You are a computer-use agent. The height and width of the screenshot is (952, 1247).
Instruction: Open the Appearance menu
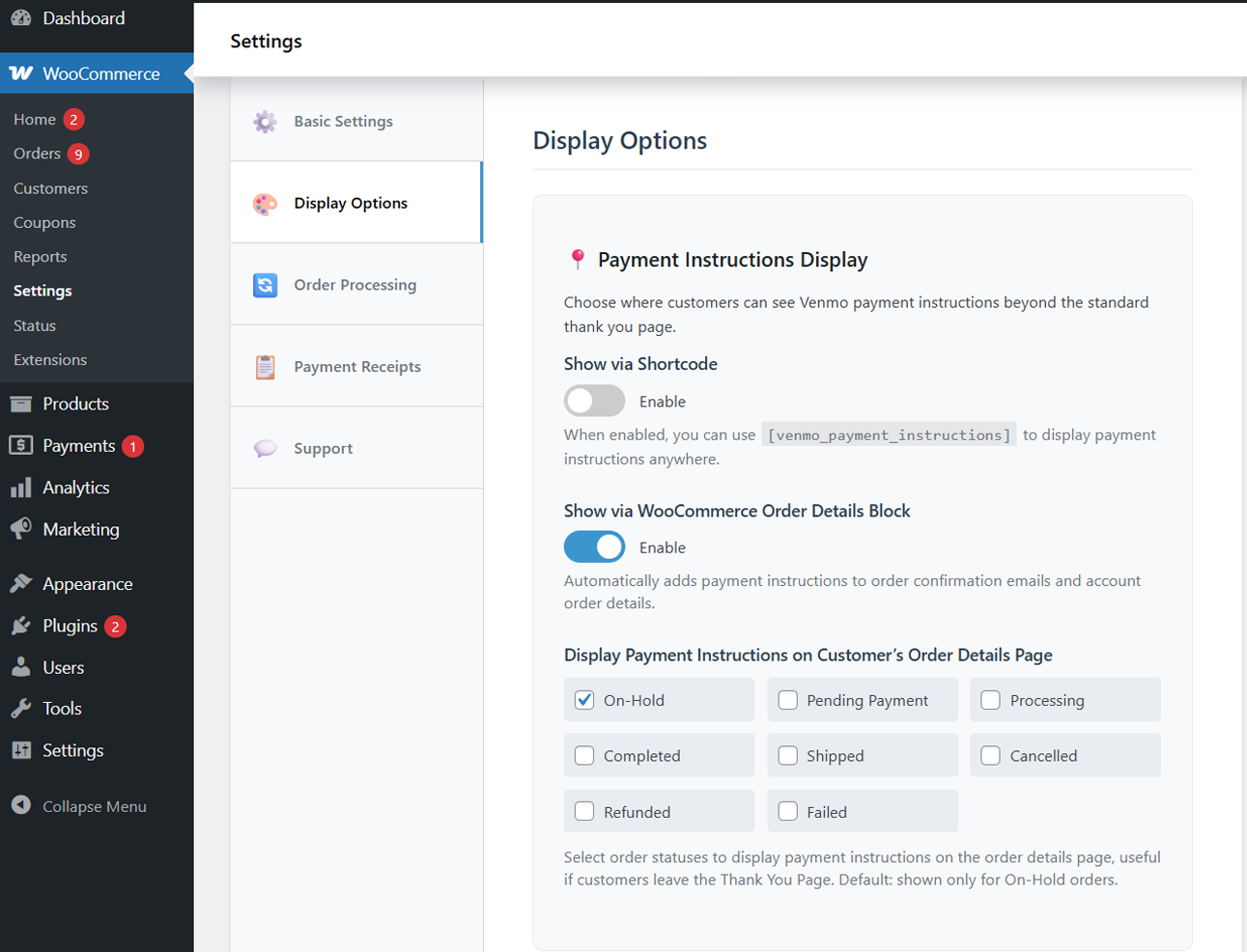(97, 583)
